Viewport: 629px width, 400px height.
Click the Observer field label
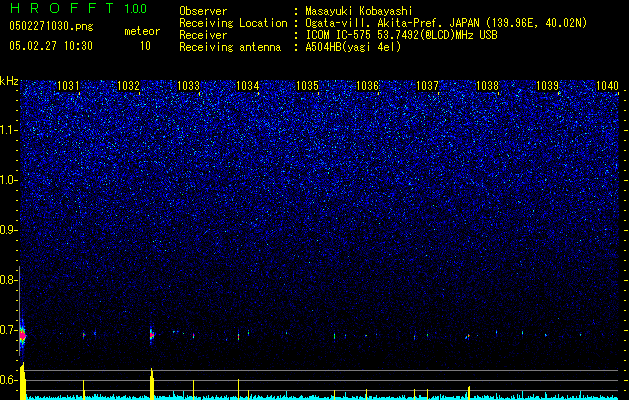point(203,11)
